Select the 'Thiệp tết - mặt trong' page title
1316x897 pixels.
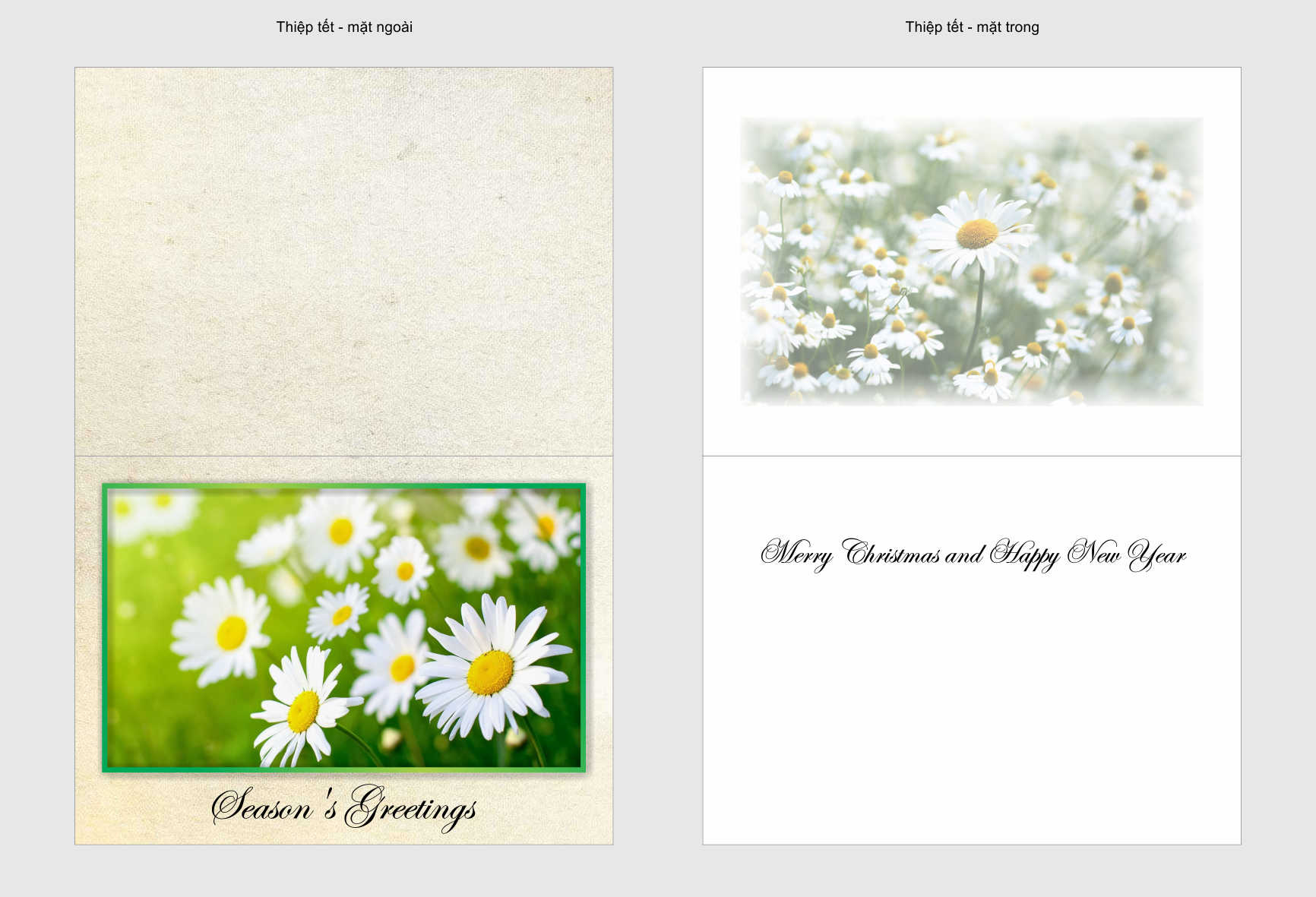972,27
